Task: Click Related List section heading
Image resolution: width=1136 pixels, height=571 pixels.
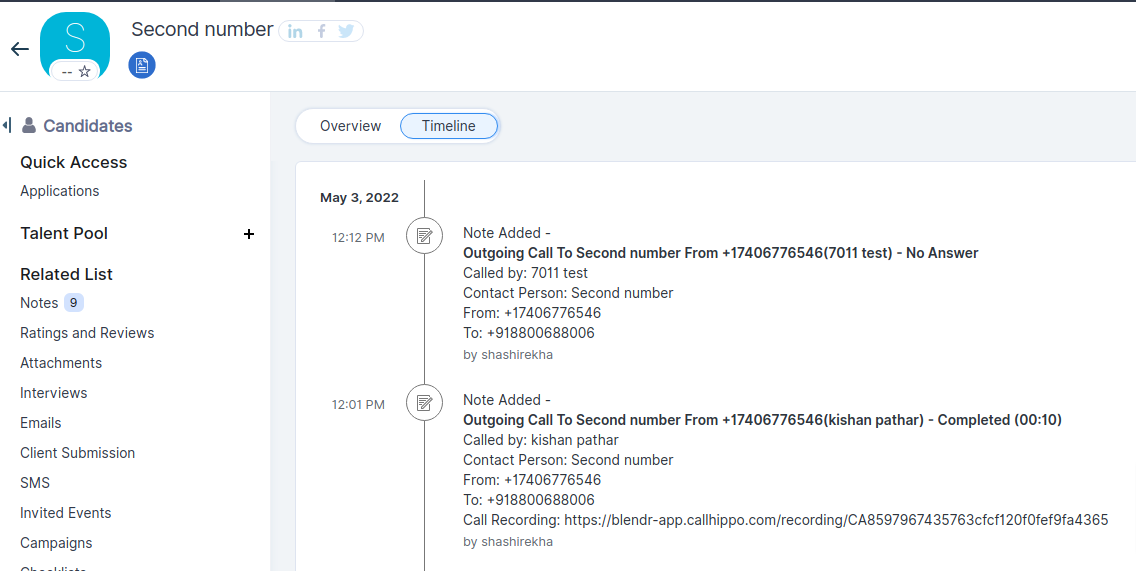Action: pyautogui.click(x=67, y=275)
